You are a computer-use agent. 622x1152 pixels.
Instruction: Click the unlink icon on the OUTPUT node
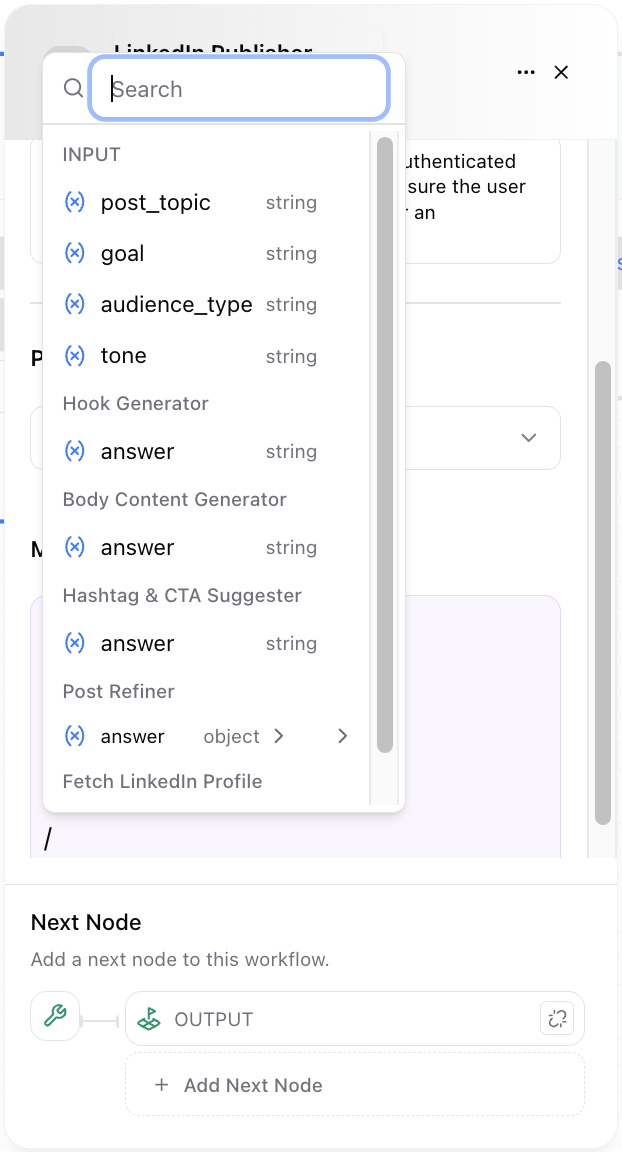click(x=557, y=1018)
